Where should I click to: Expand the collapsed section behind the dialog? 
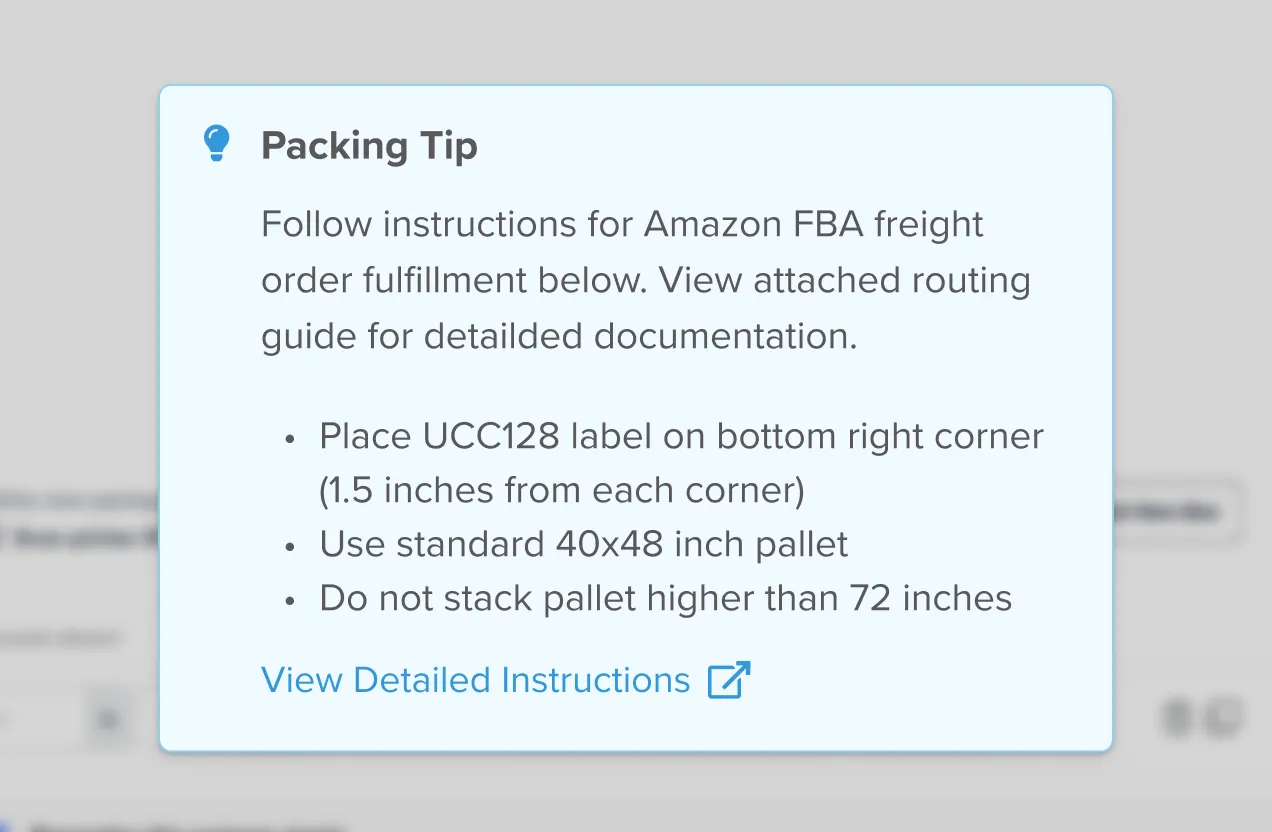click(60, 638)
